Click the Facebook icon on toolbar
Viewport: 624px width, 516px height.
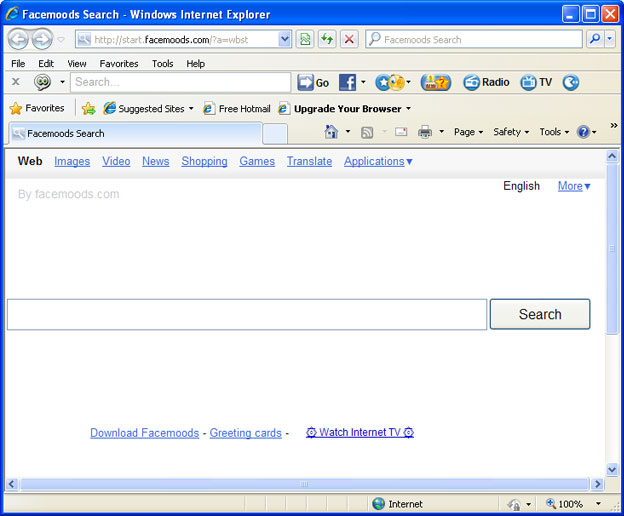tap(347, 82)
